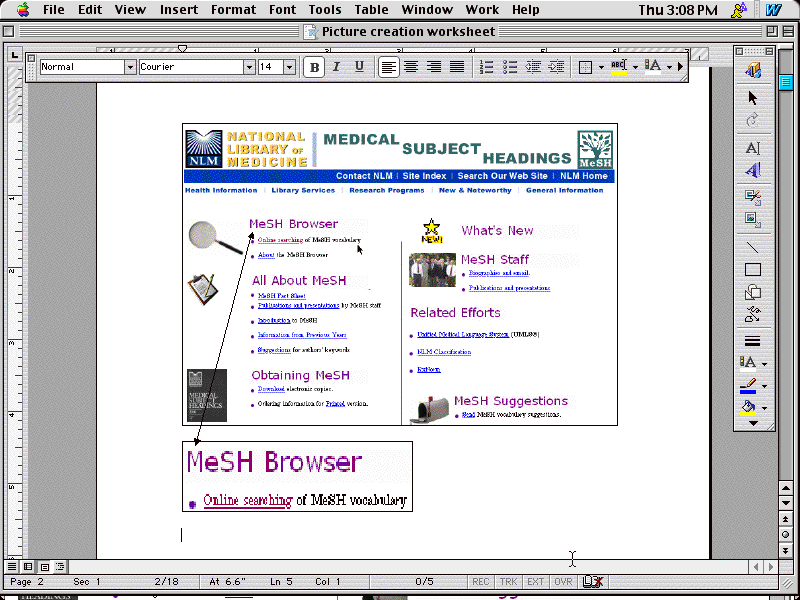Expand the Style dropdown showing Normal

pyautogui.click(x=130, y=67)
